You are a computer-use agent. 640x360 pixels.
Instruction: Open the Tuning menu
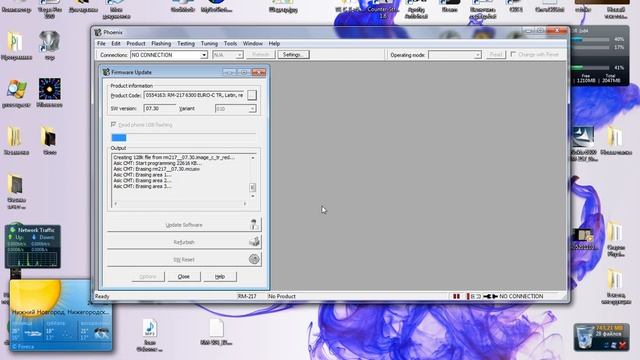pos(209,43)
